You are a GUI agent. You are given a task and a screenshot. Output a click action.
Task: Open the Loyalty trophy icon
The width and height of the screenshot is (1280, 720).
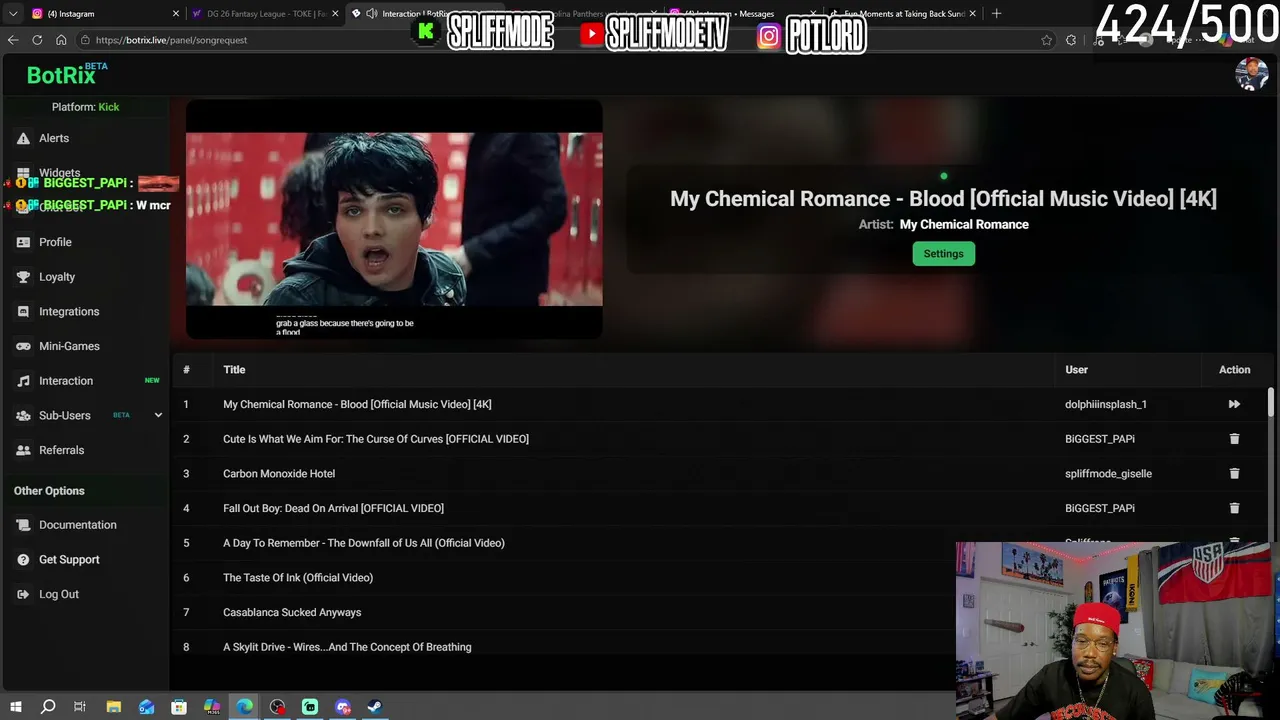tap(23, 277)
